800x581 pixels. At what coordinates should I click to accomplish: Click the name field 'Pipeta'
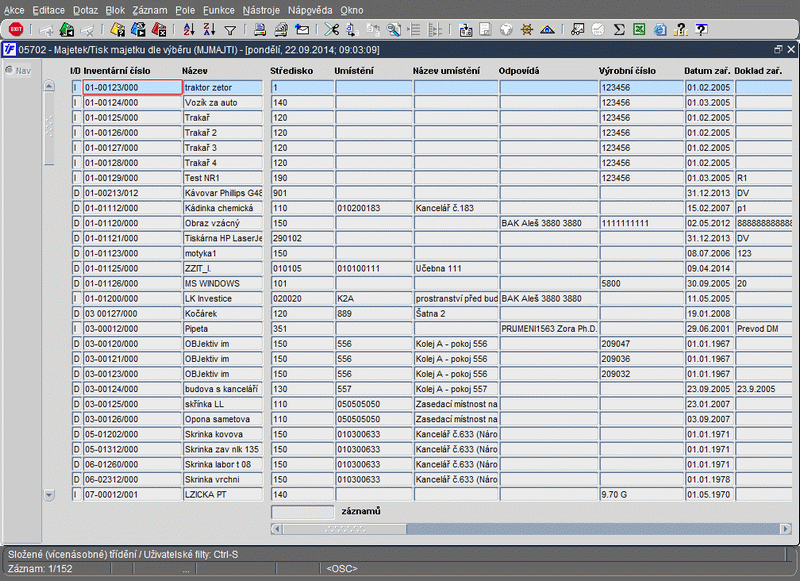pos(222,328)
